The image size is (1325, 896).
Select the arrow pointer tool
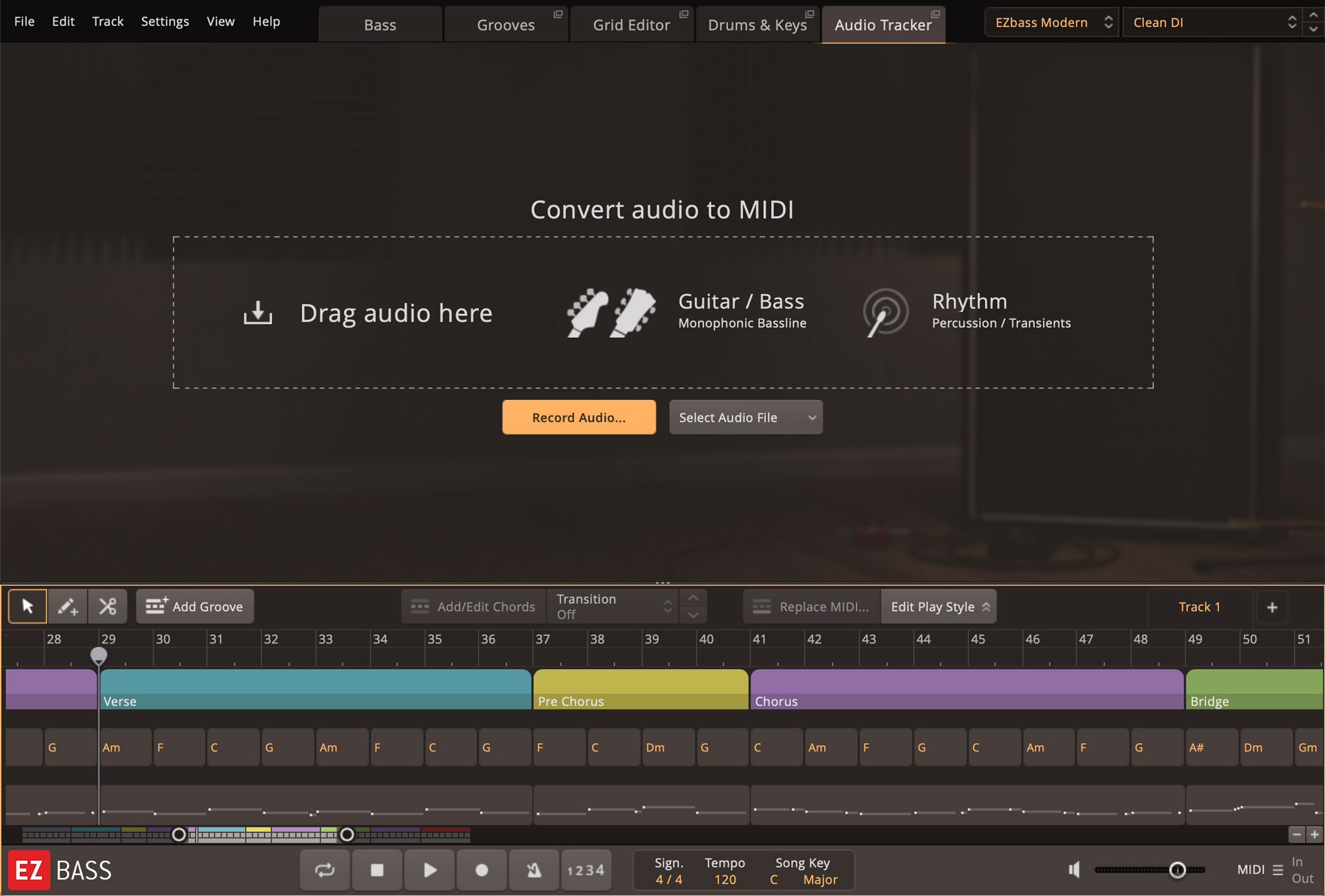(27, 607)
